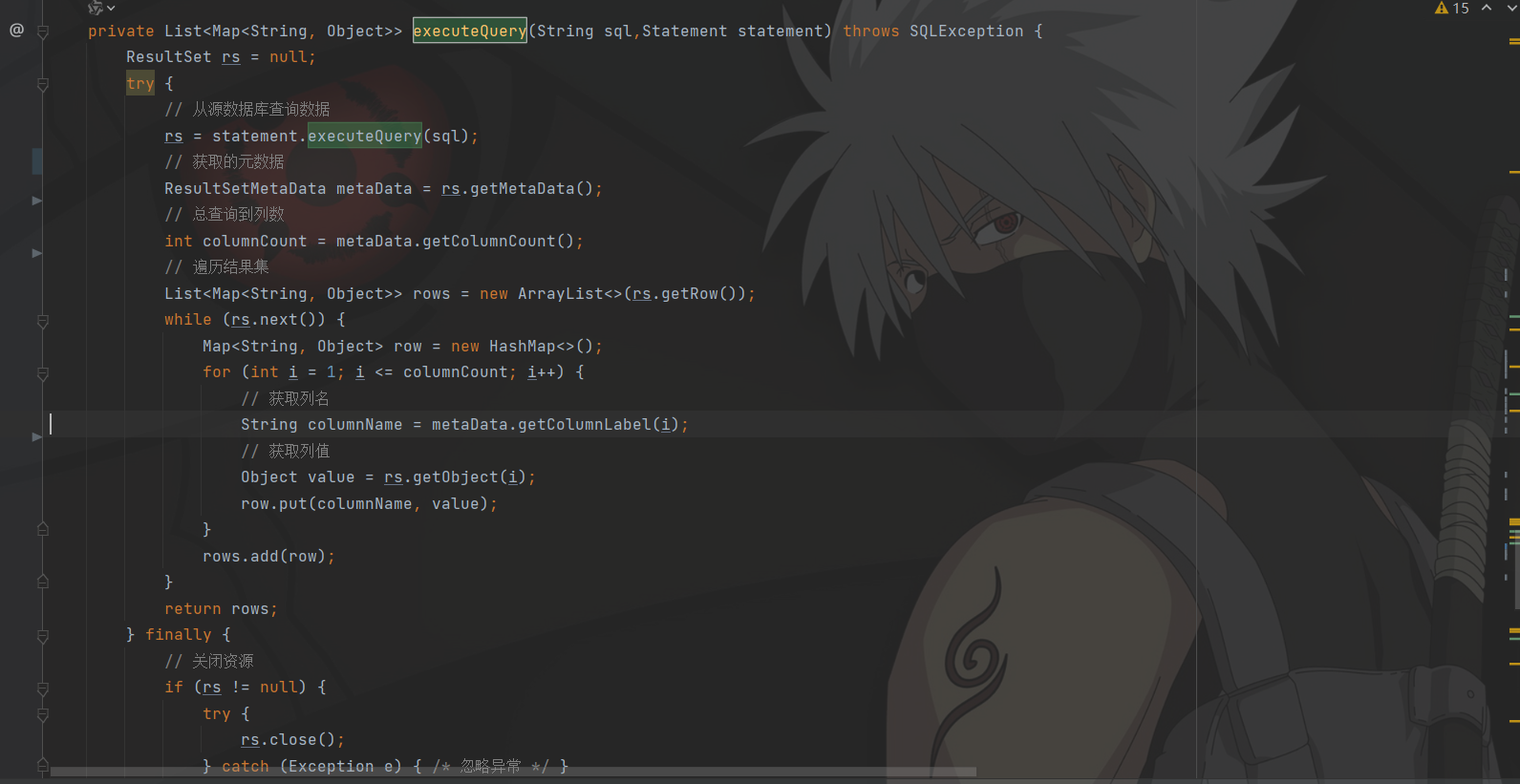The image size is (1520, 784).
Task: Click the comment '总查询到列数'
Action: (x=238, y=214)
